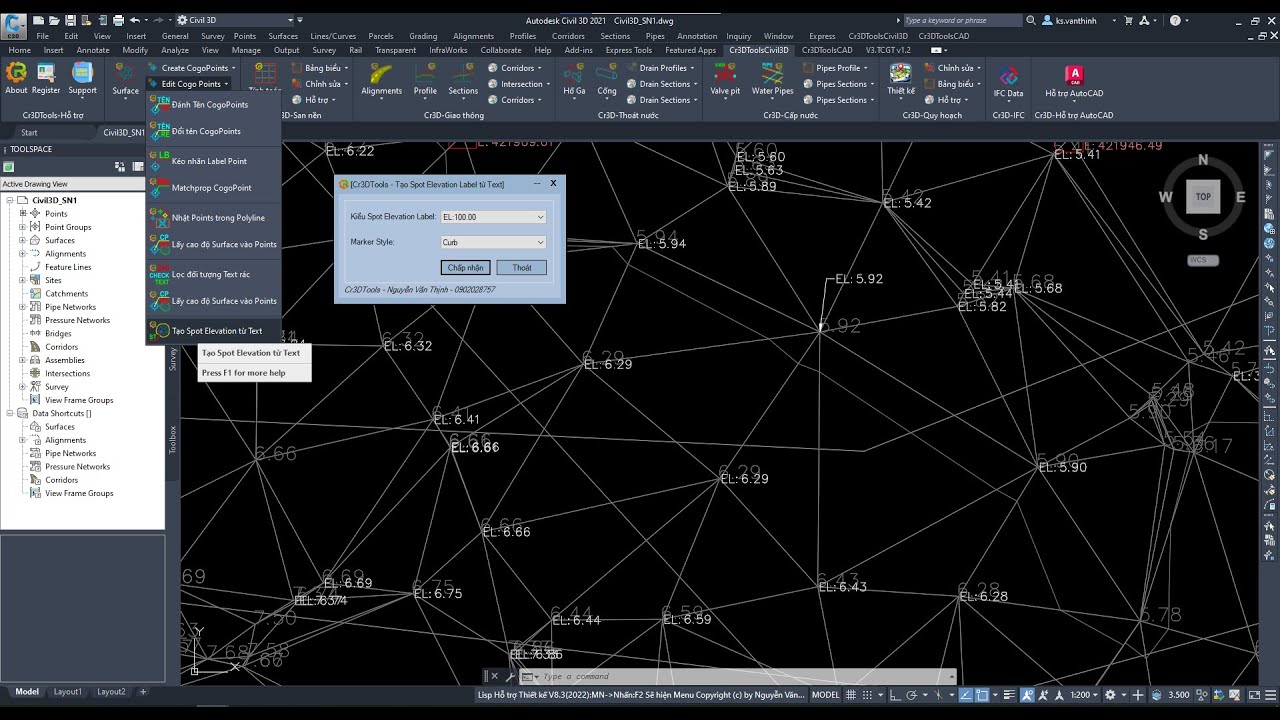The height and width of the screenshot is (720, 1280).
Task: Click the Thoát button in dialog
Action: pos(522,268)
